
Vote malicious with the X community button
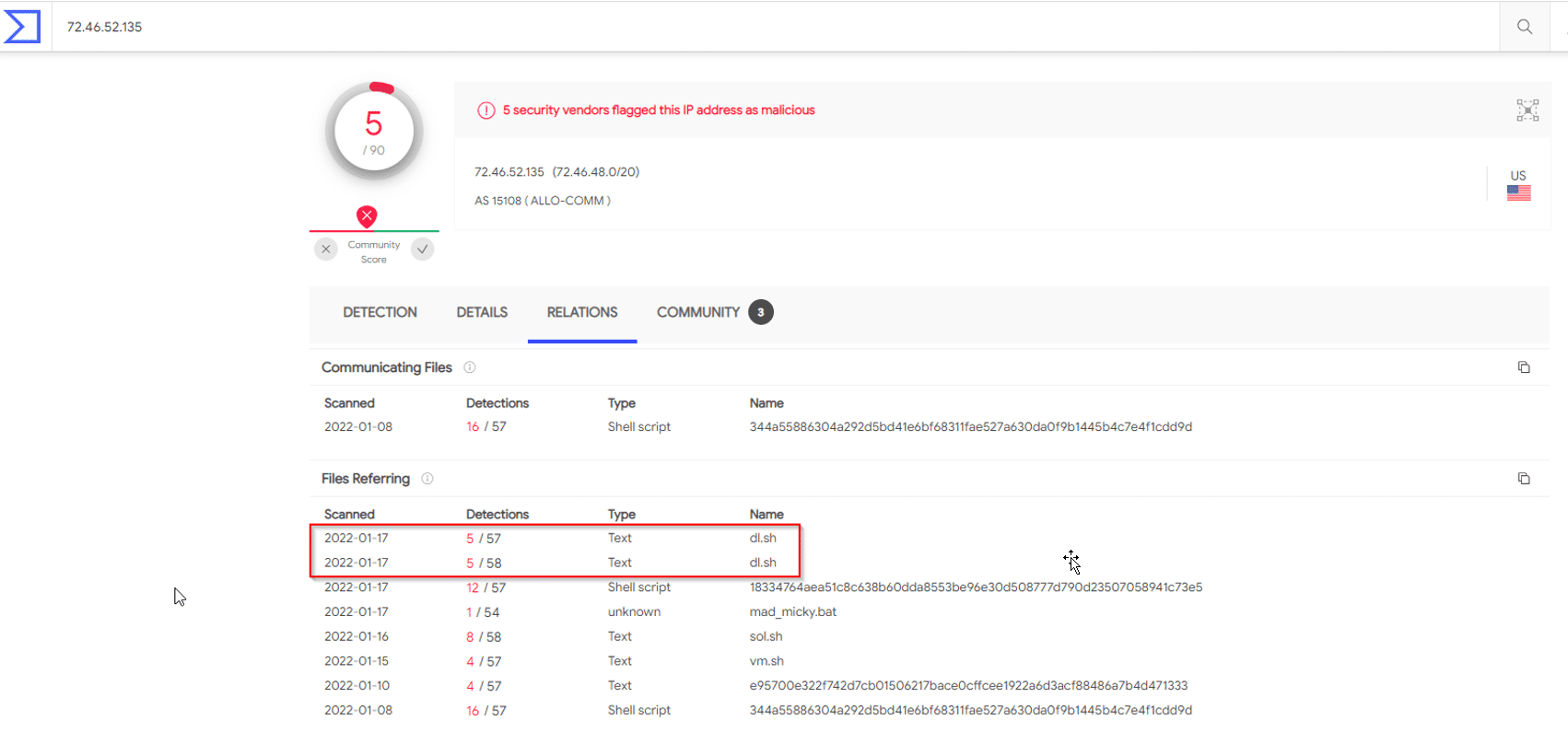click(326, 249)
